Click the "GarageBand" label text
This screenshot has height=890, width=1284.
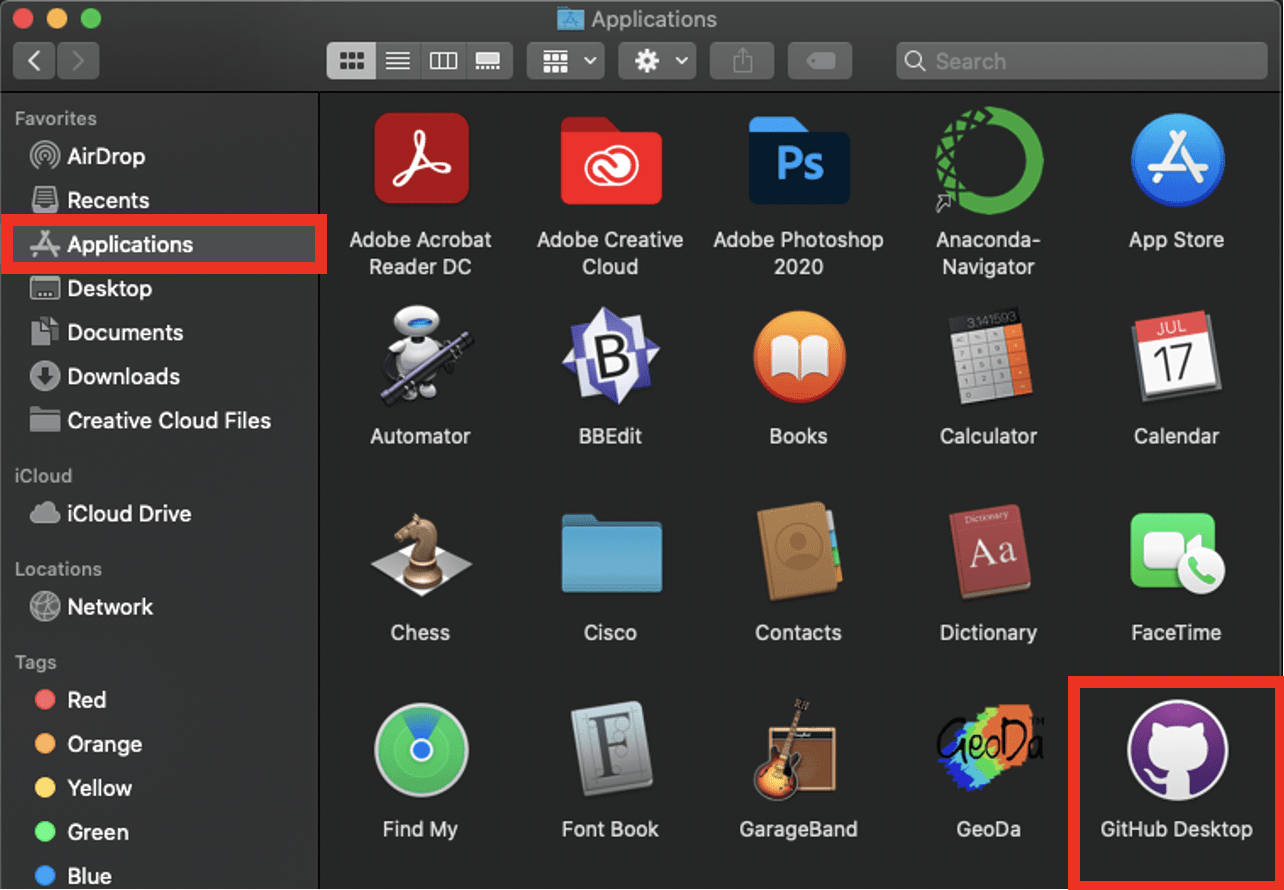pyautogui.click(x=799, y=829)
